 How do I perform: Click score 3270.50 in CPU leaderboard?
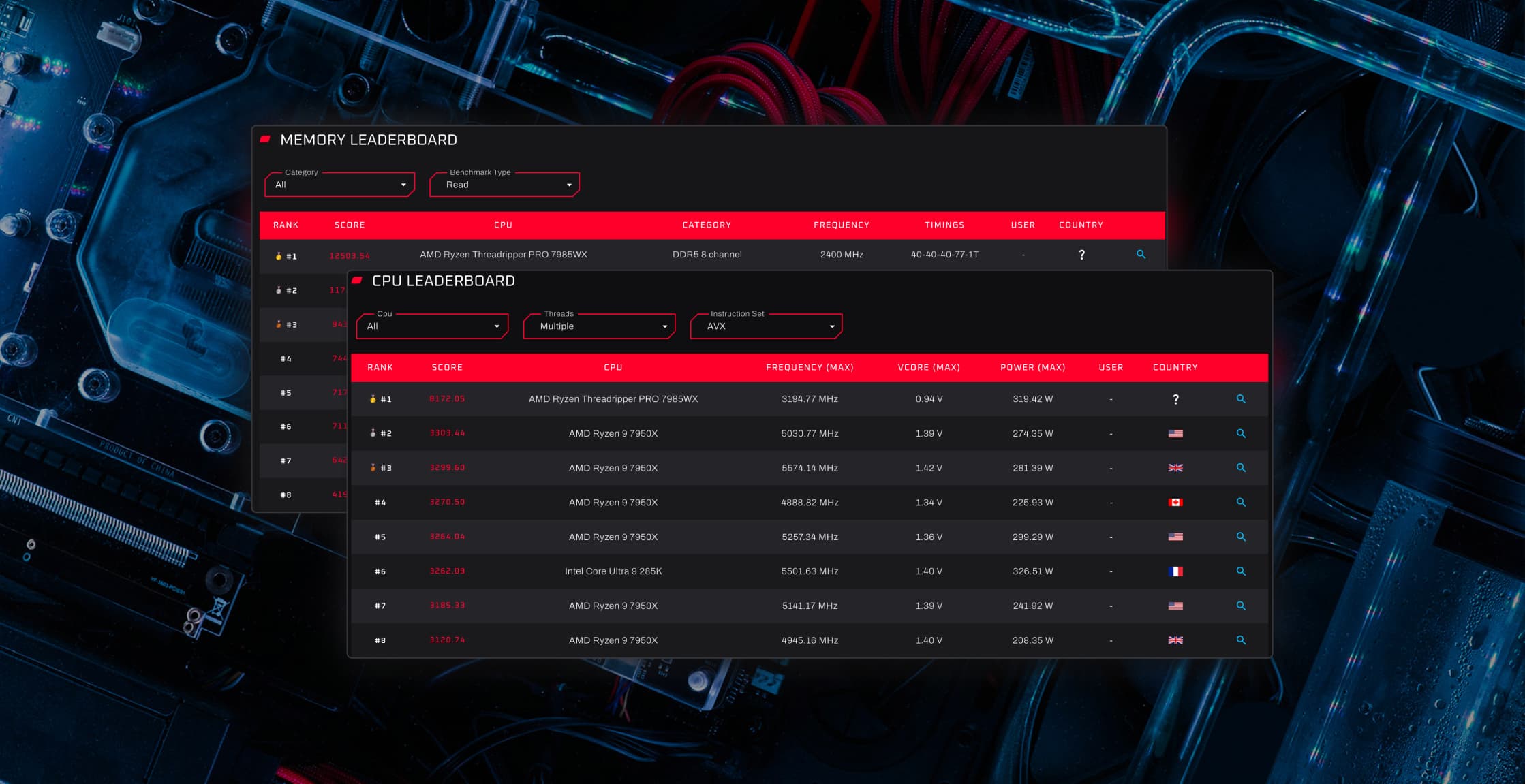(447, 502)
